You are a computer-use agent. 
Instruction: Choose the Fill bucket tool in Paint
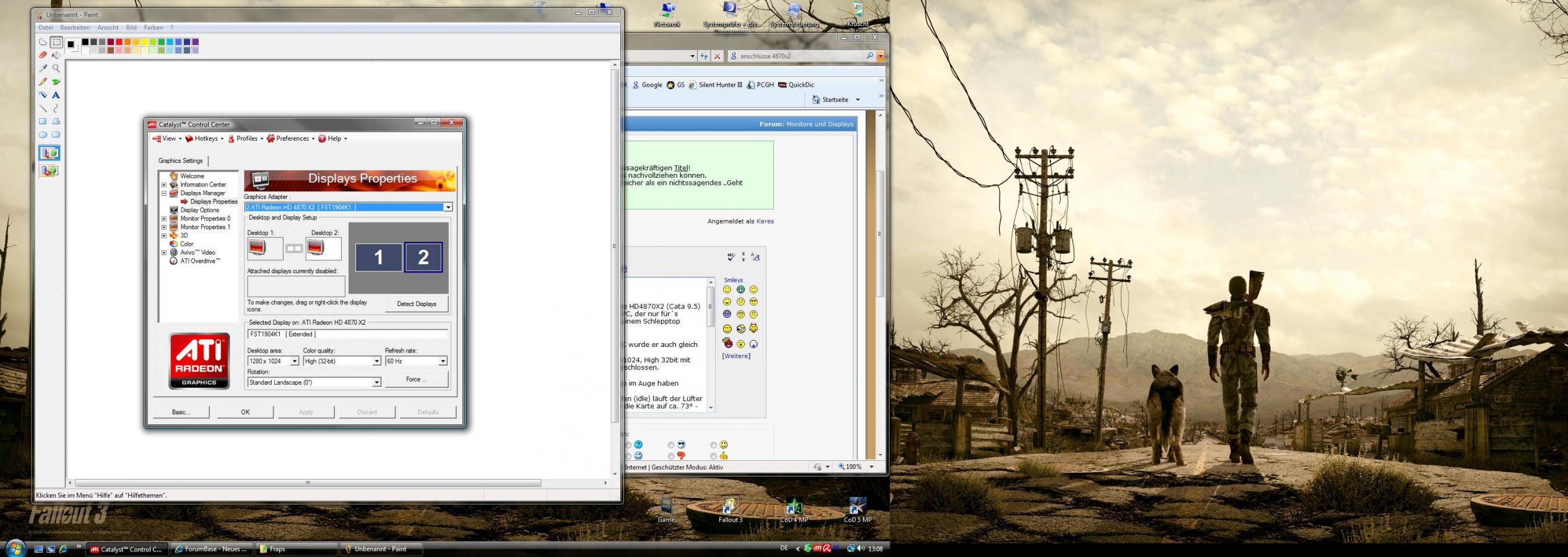(56, 55)
